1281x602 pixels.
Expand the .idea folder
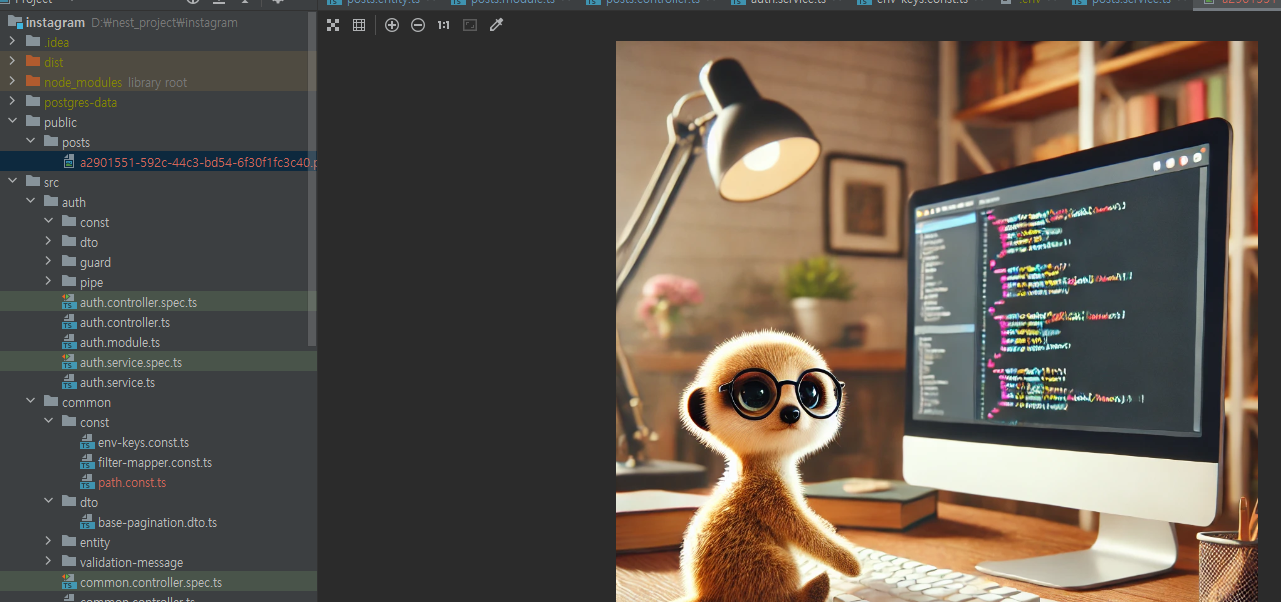pyautogui.click(x=12, y=42)
